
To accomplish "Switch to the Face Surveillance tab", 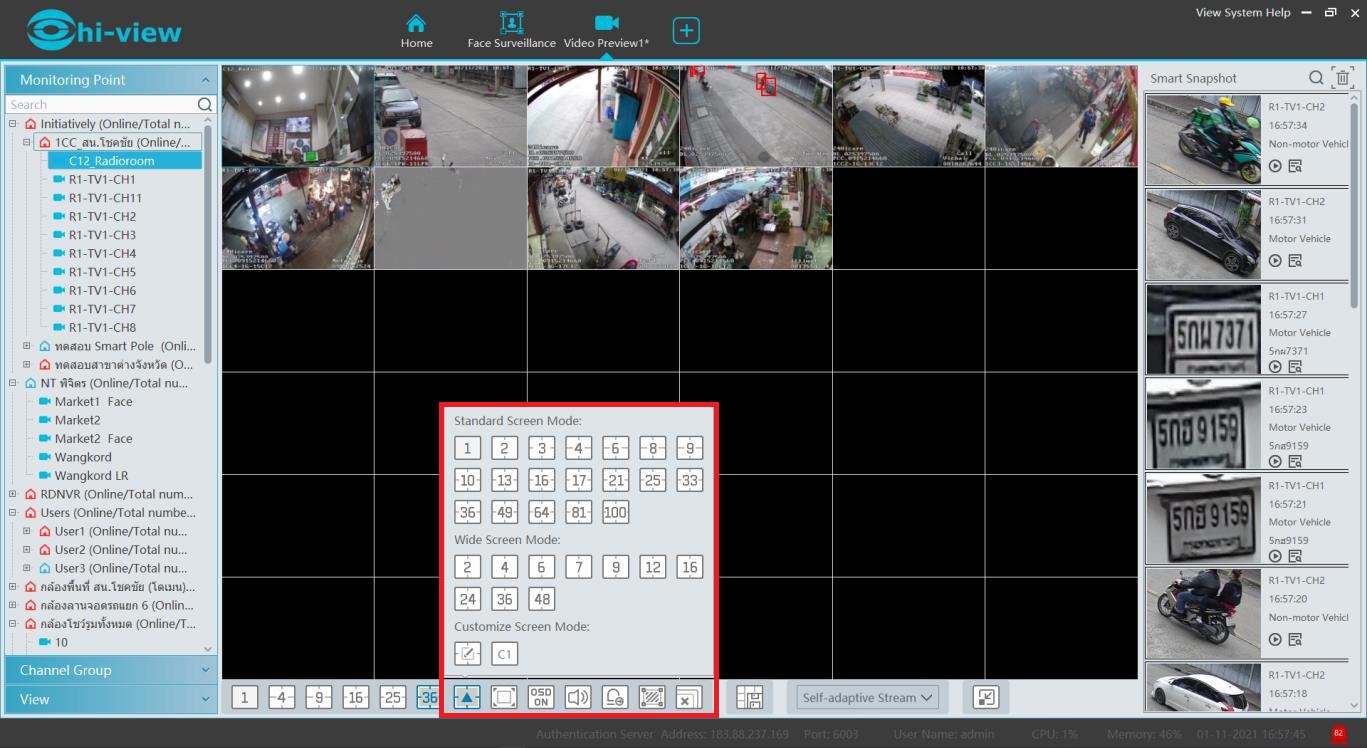I will pos(511,30).
